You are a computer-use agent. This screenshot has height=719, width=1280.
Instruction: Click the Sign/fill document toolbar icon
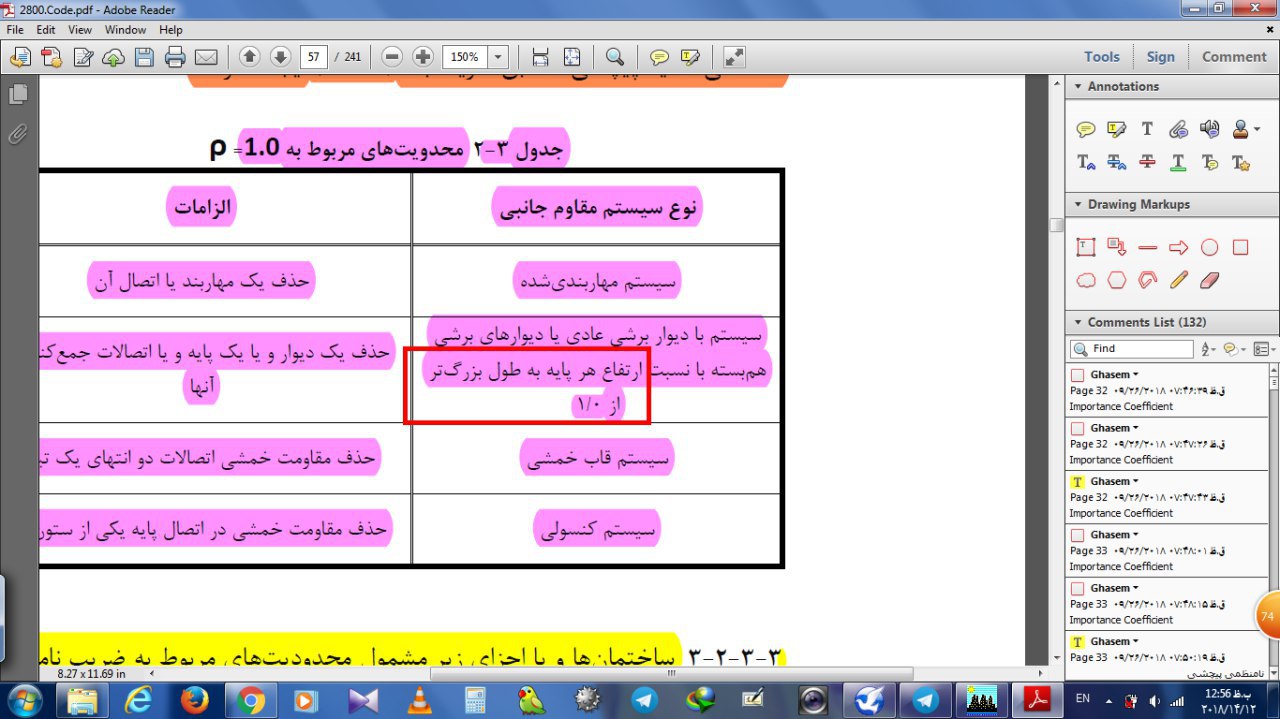(x=83, y=57)
